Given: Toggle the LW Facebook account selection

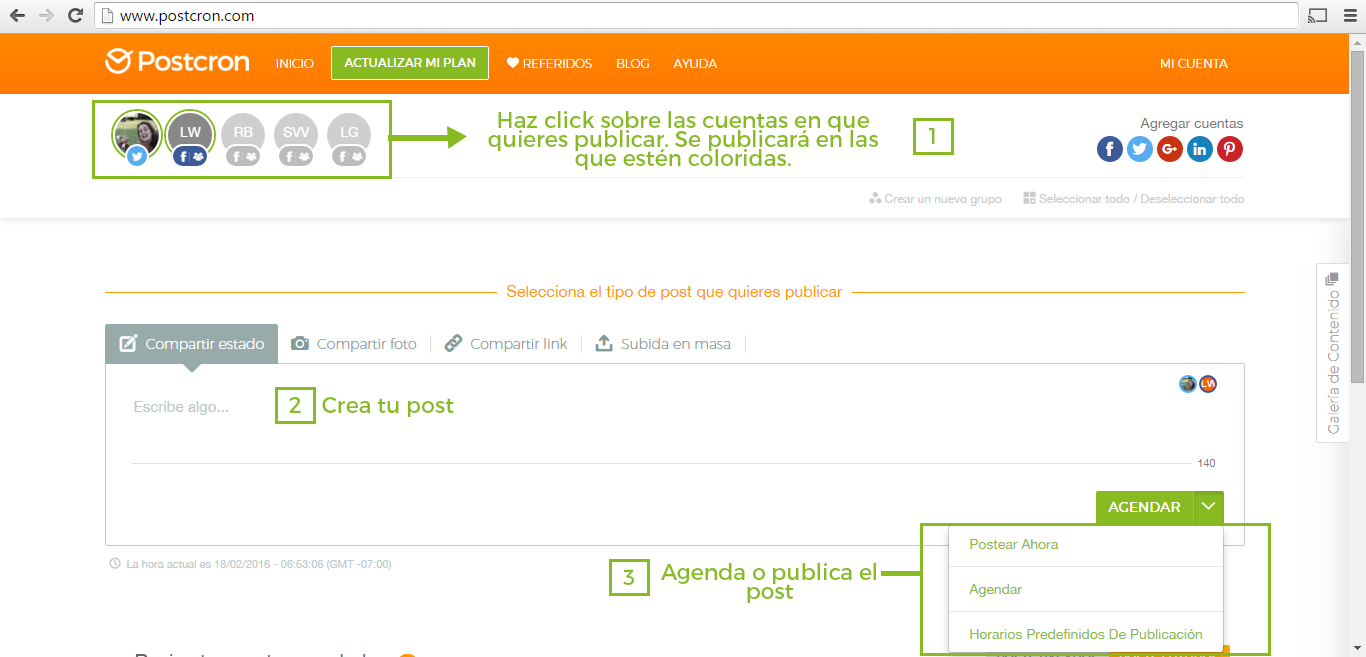Looking at the screenshot, I should [x=190, y=133].
